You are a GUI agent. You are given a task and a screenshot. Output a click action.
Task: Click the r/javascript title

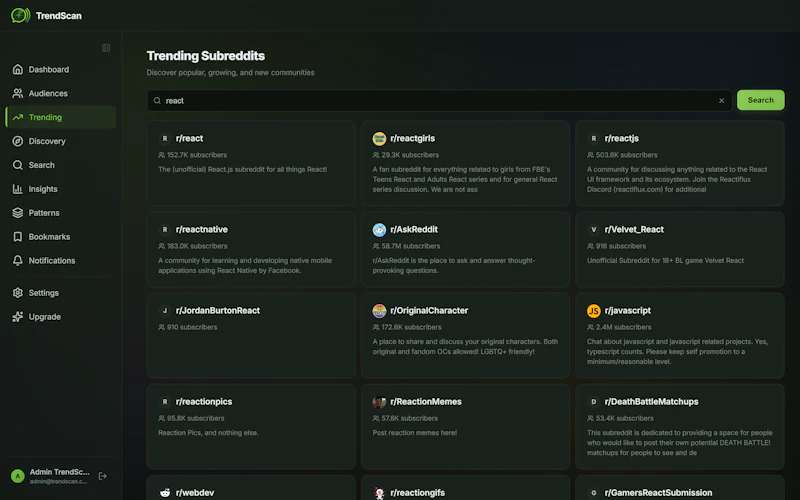[628, 311]
